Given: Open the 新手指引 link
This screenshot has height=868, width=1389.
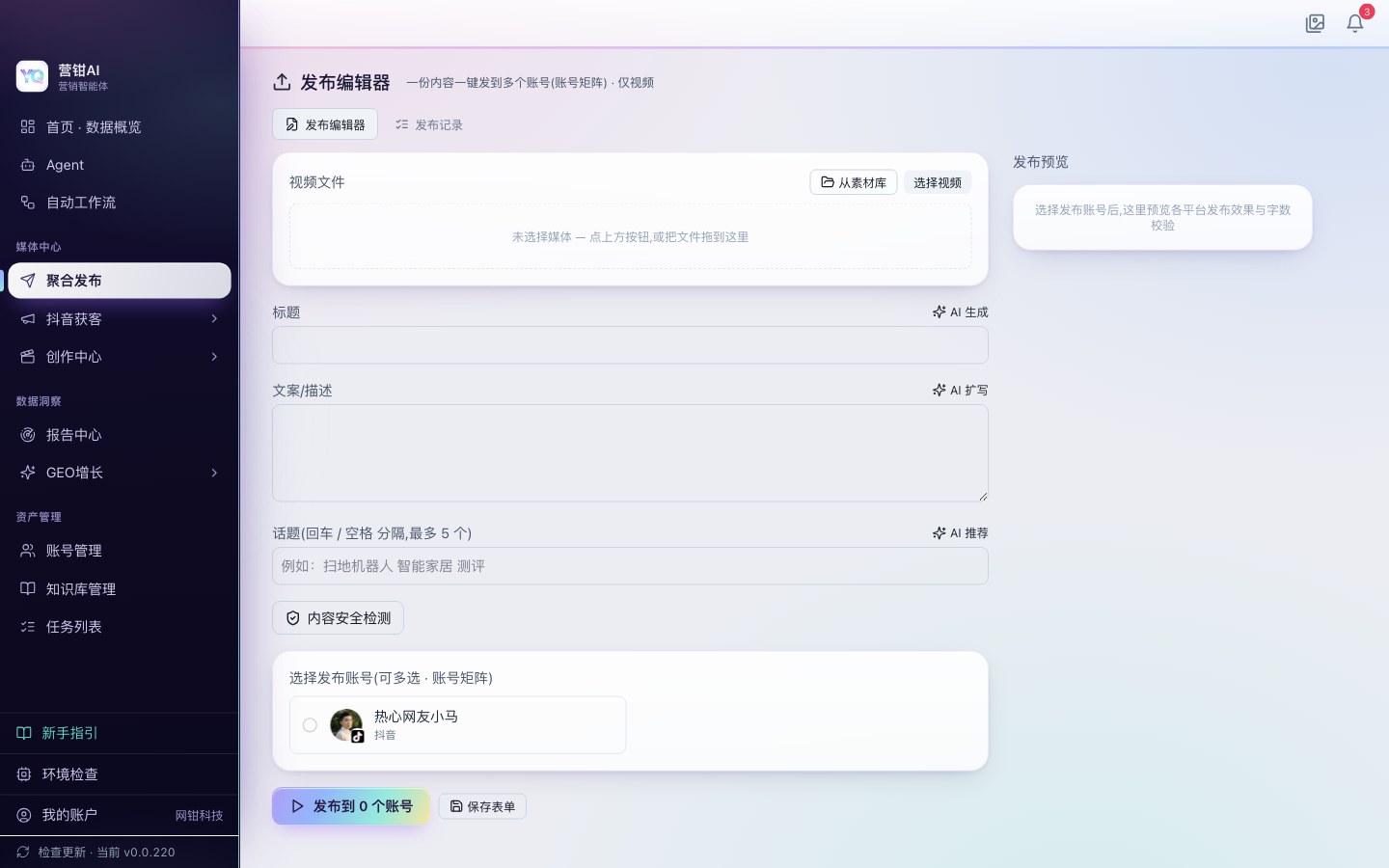Looking at the screenshot, I should (120, 733).
